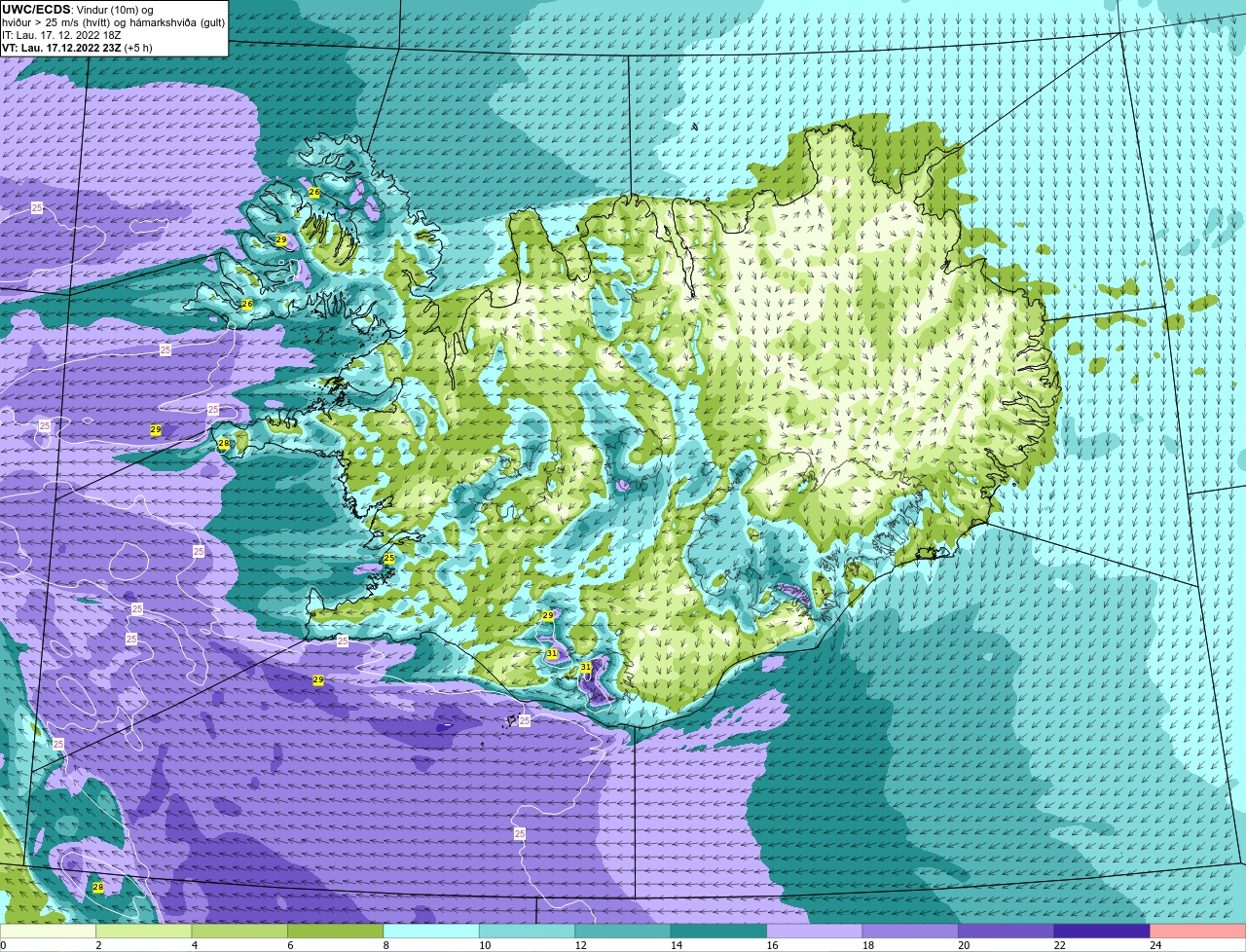The image size is (1246, 952).
Task: Pick the 16–18 m/s lavender legend swatch
Action: [816, 932]
